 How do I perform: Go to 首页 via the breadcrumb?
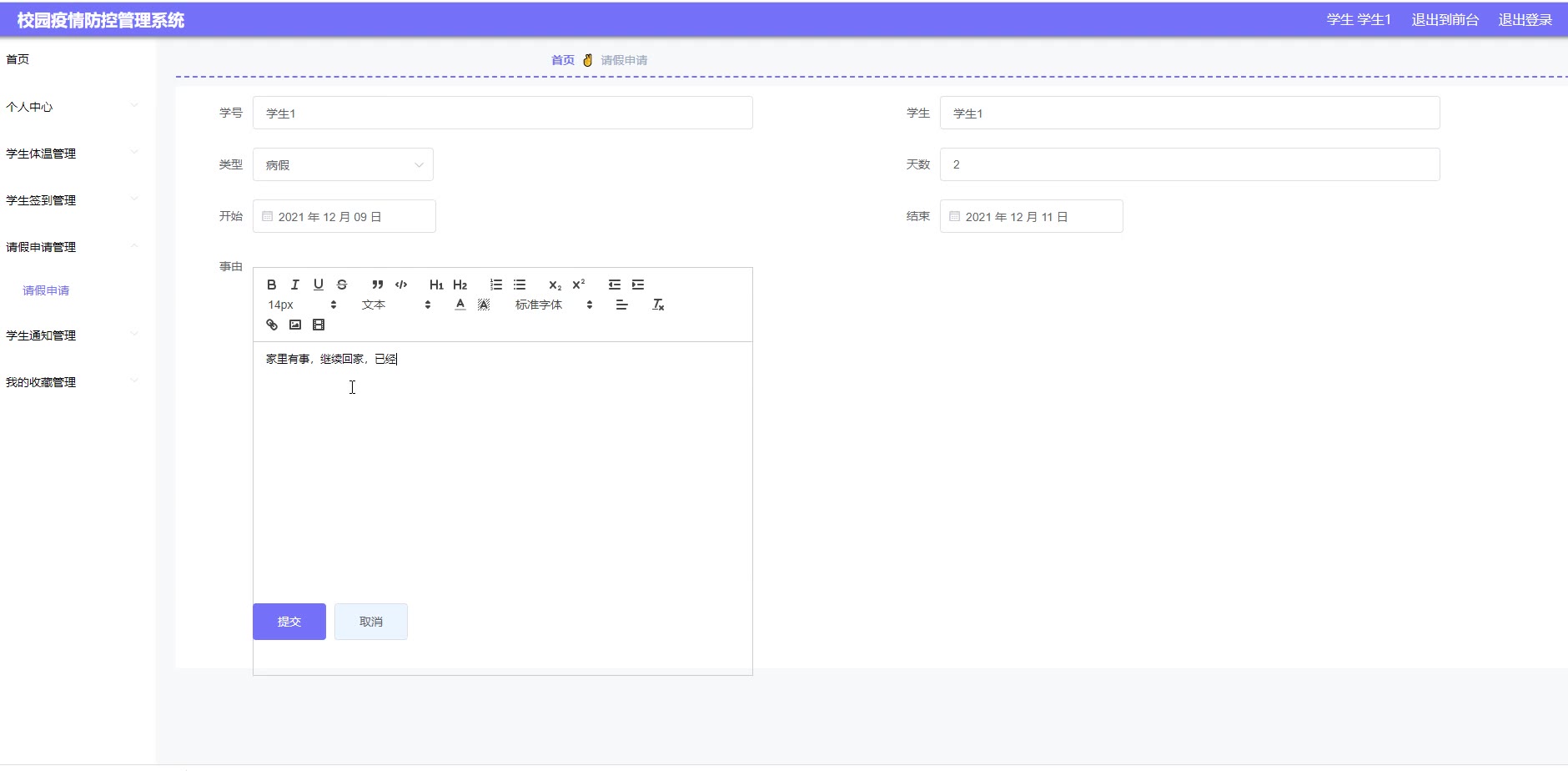[x=563, y=60]
